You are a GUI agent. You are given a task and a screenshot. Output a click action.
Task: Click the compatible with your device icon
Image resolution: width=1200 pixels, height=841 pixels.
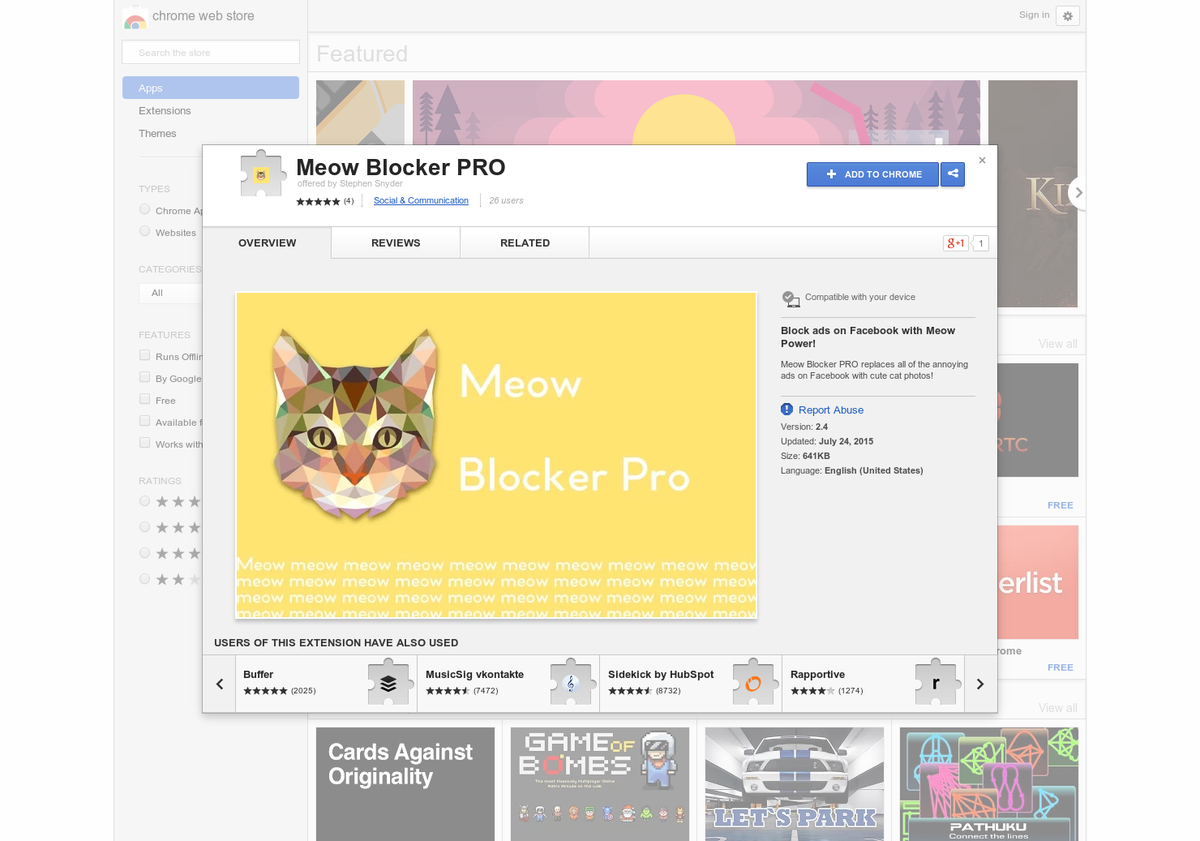tap(791, 298)
